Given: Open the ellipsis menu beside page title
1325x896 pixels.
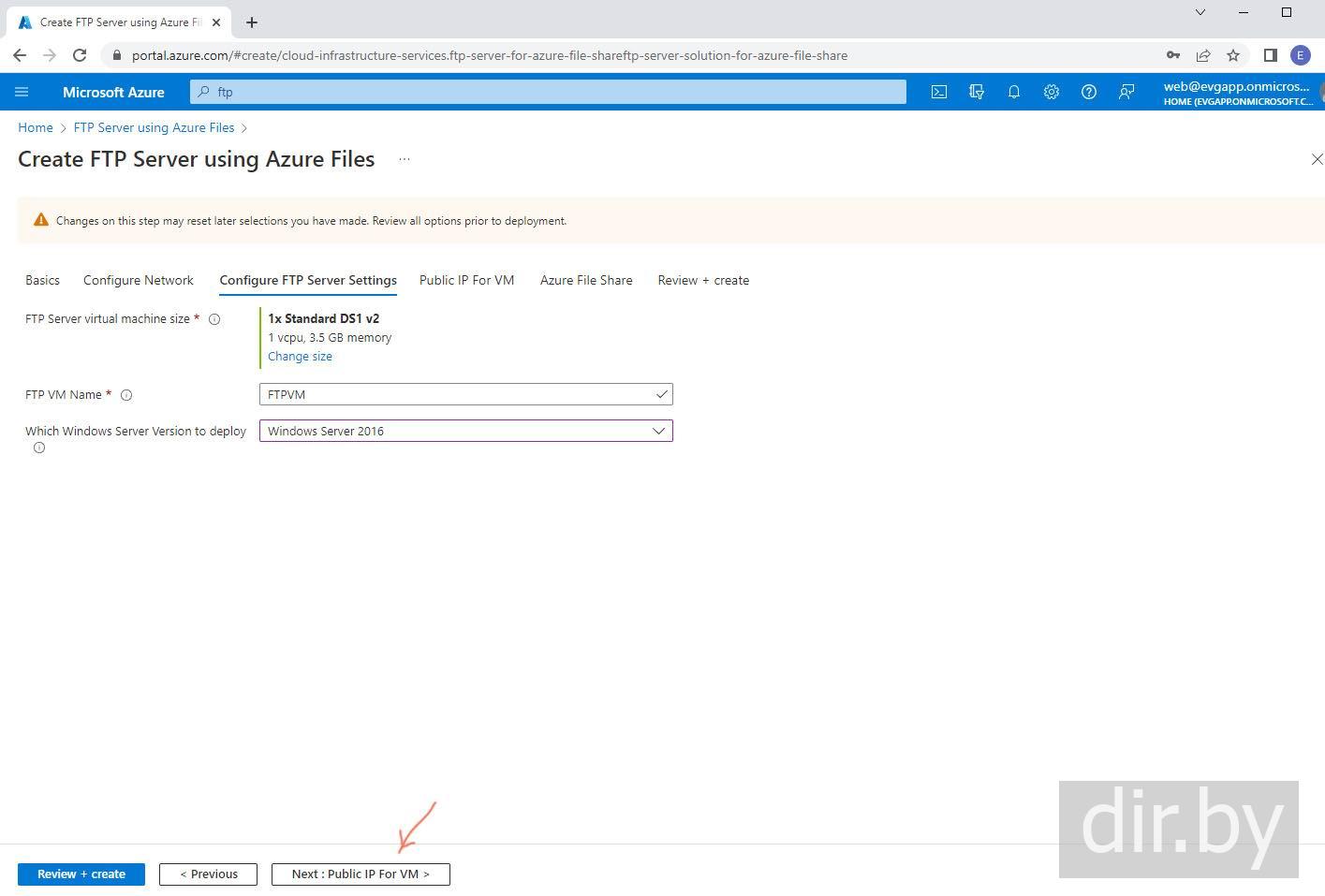Looking at the screenshot, I should tap(405, 159).
